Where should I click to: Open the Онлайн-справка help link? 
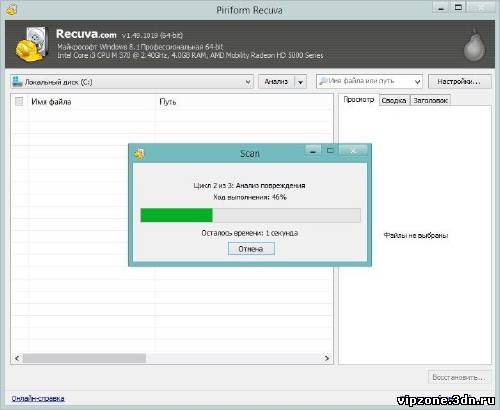point(38,398)
